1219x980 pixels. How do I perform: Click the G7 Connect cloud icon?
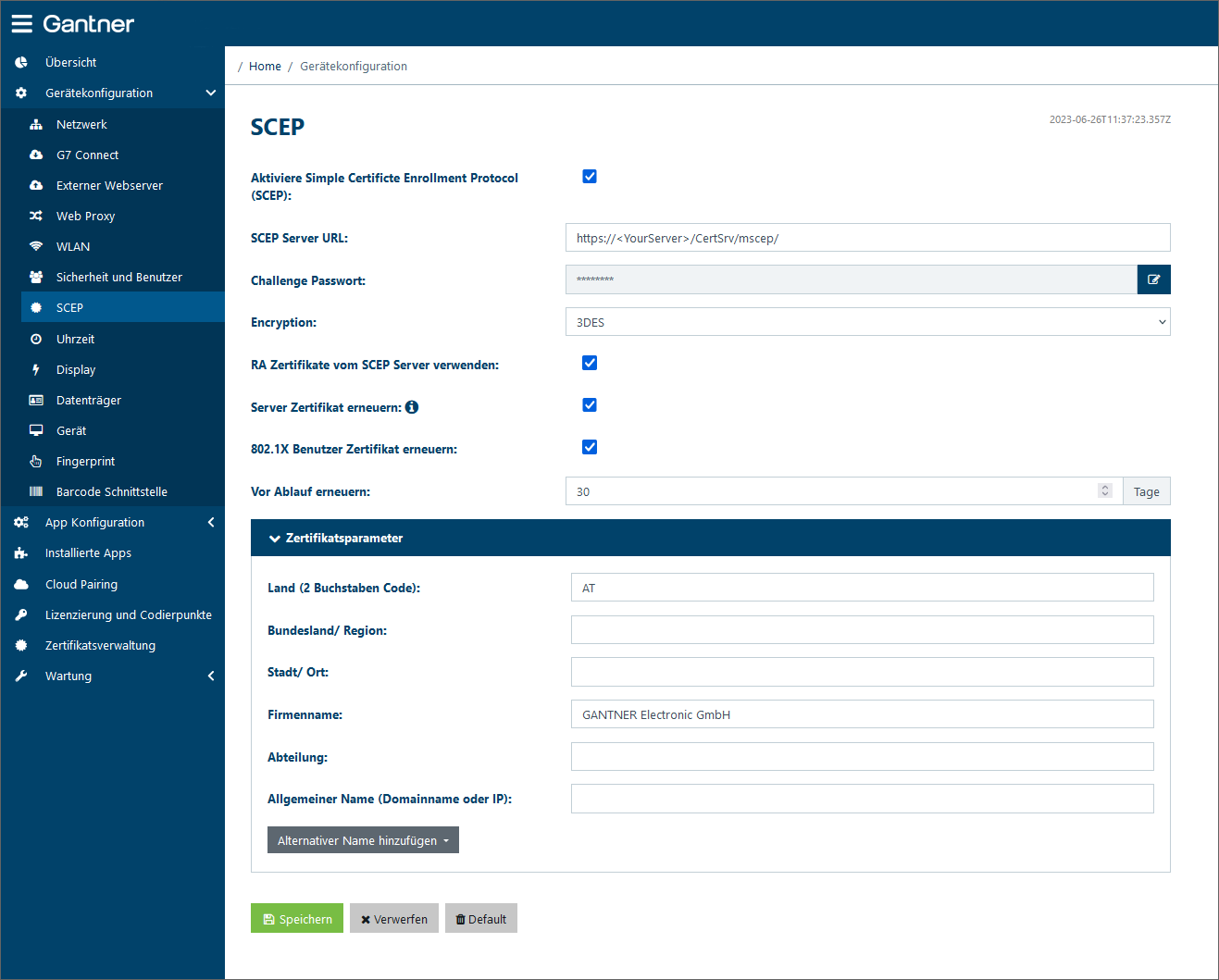click(36, 155)
